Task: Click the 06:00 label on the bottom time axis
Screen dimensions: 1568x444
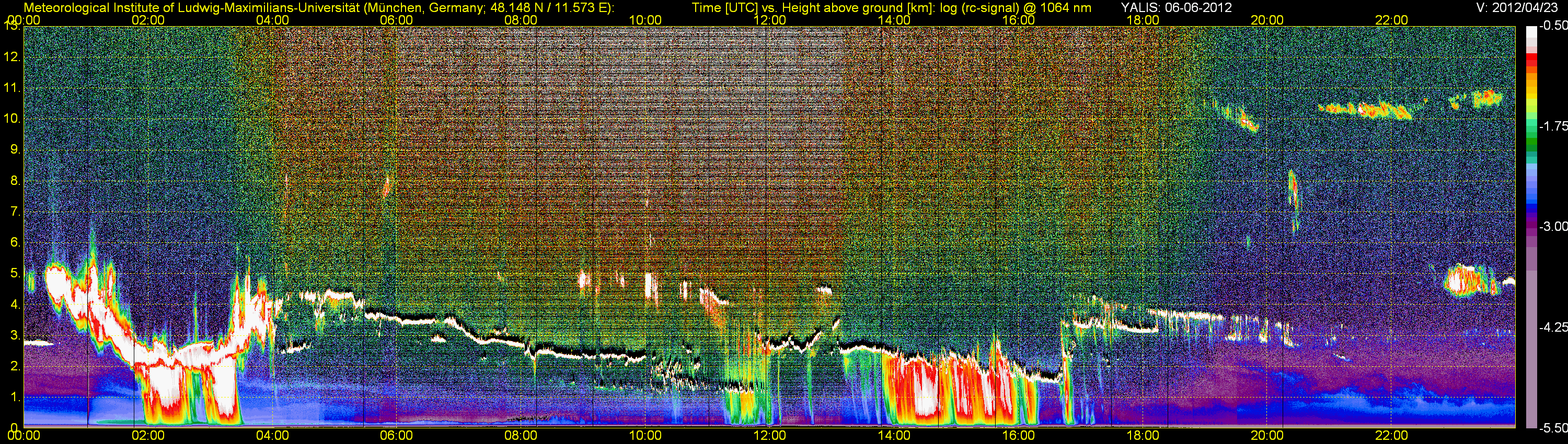Action: coord(396,436)
